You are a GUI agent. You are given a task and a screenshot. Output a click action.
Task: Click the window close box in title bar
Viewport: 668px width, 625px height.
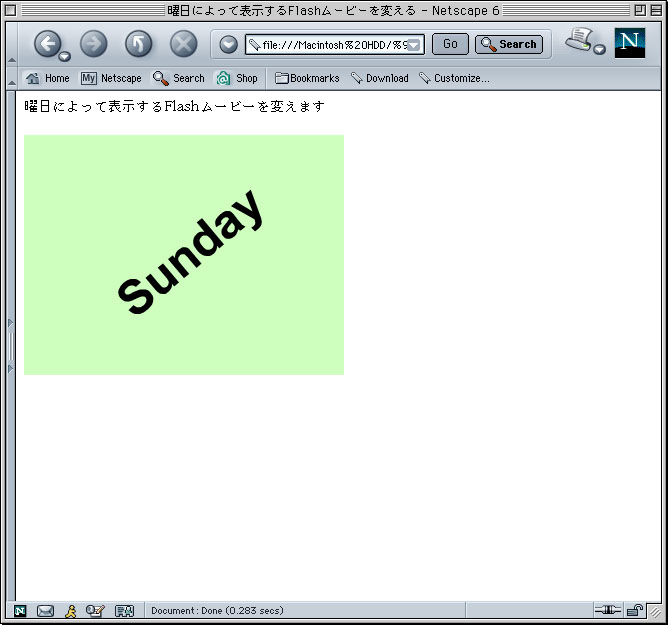coord(11,10)
